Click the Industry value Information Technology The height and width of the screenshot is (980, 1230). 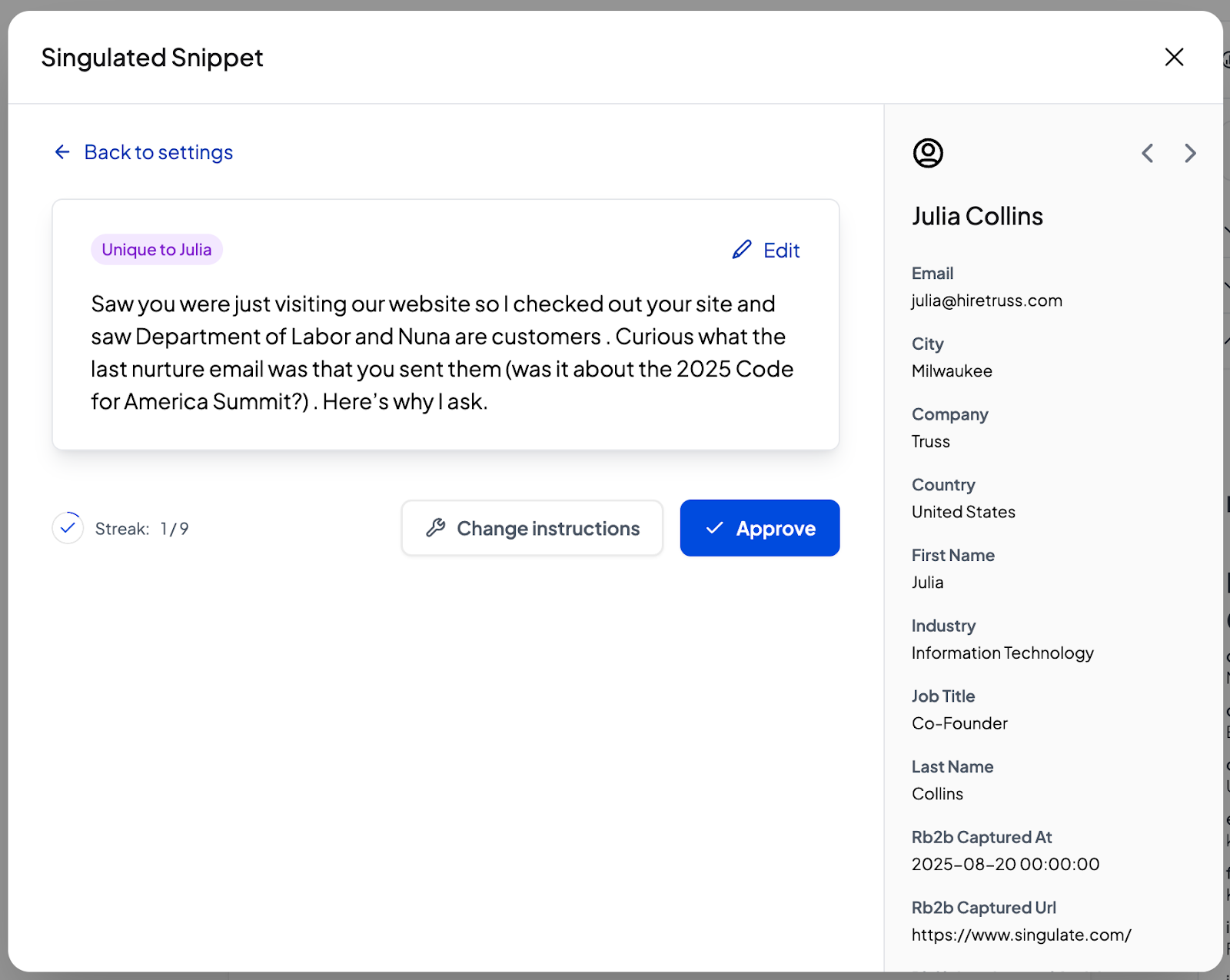click(x=1002, y=653)
